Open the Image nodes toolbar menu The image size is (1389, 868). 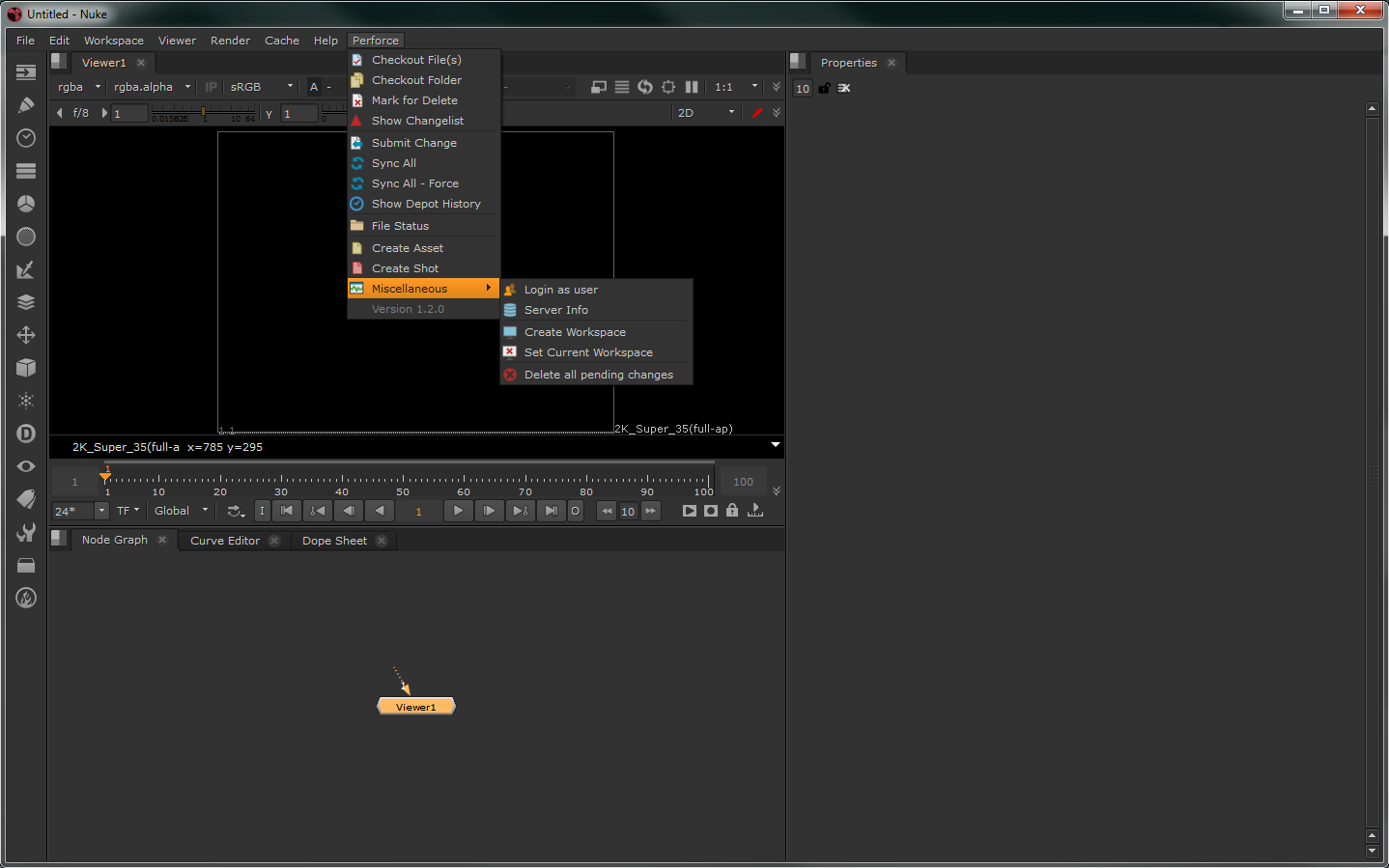26,72
